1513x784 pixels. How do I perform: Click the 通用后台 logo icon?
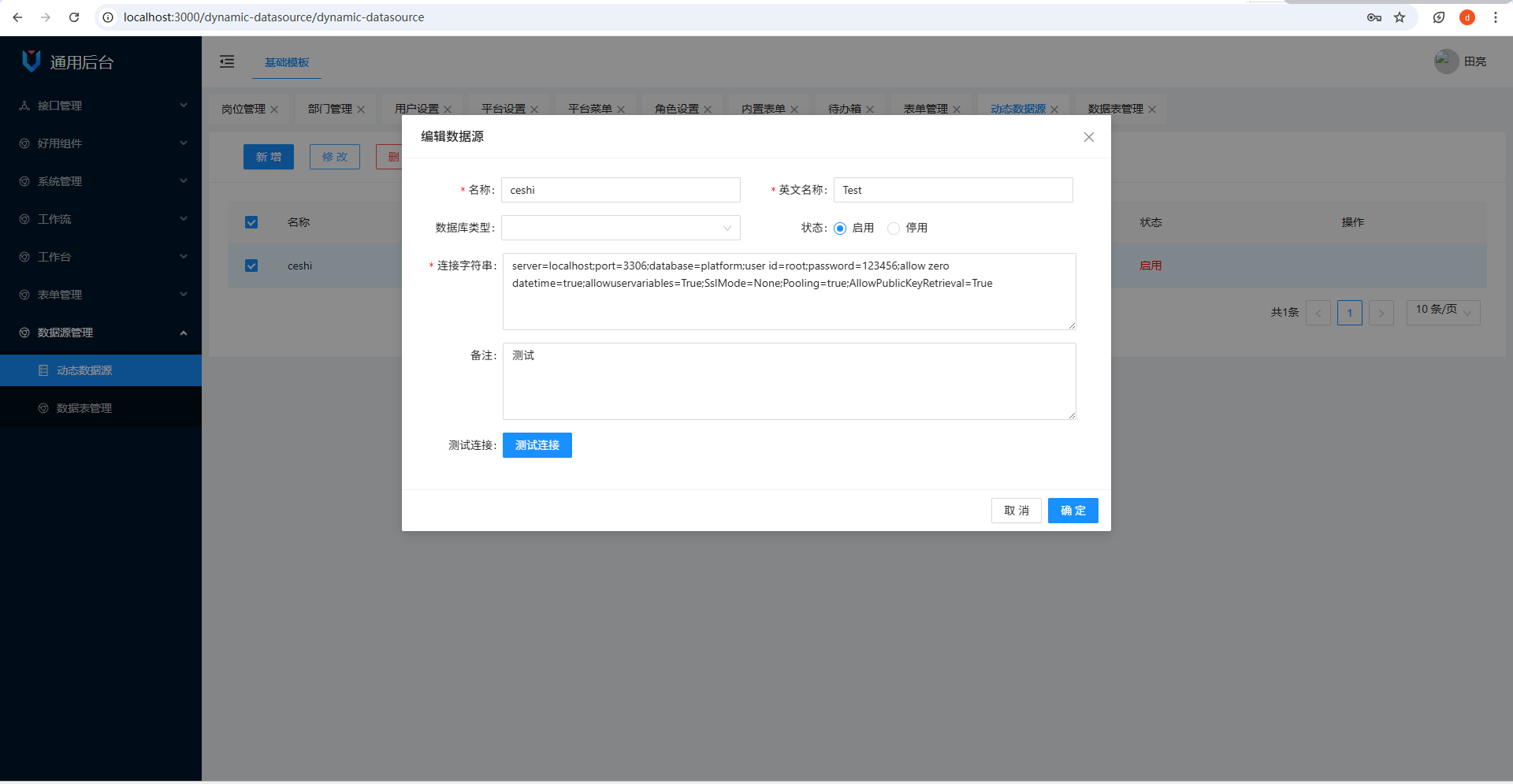pyautogui.click(x=32, y=61)
